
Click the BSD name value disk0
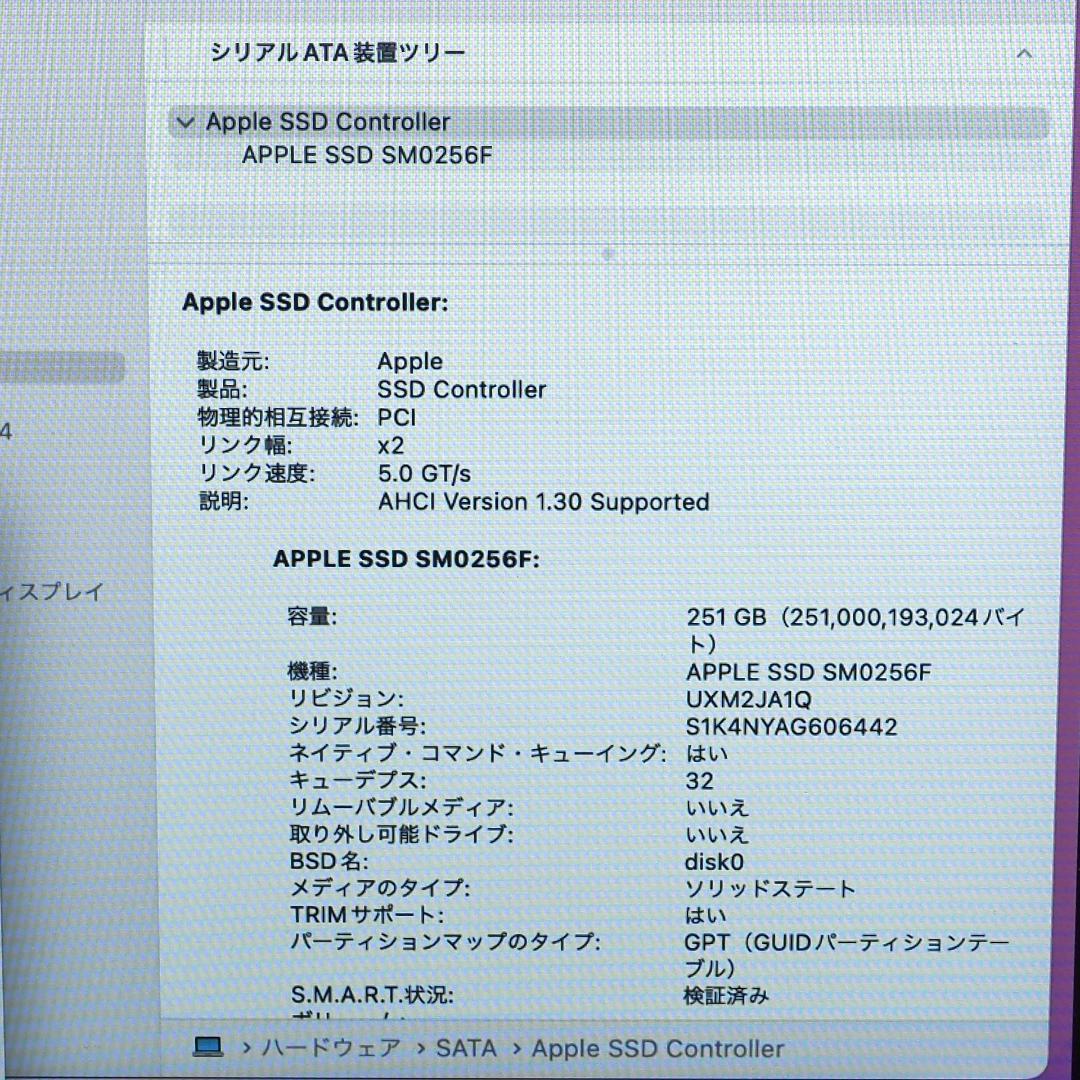click(714, 862)
